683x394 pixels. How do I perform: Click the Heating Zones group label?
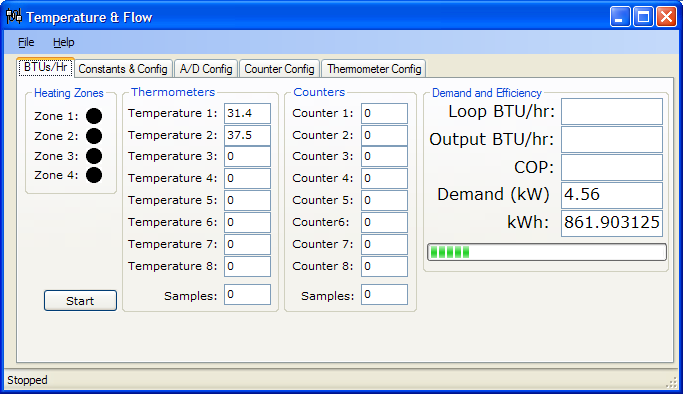pos(69,93)
